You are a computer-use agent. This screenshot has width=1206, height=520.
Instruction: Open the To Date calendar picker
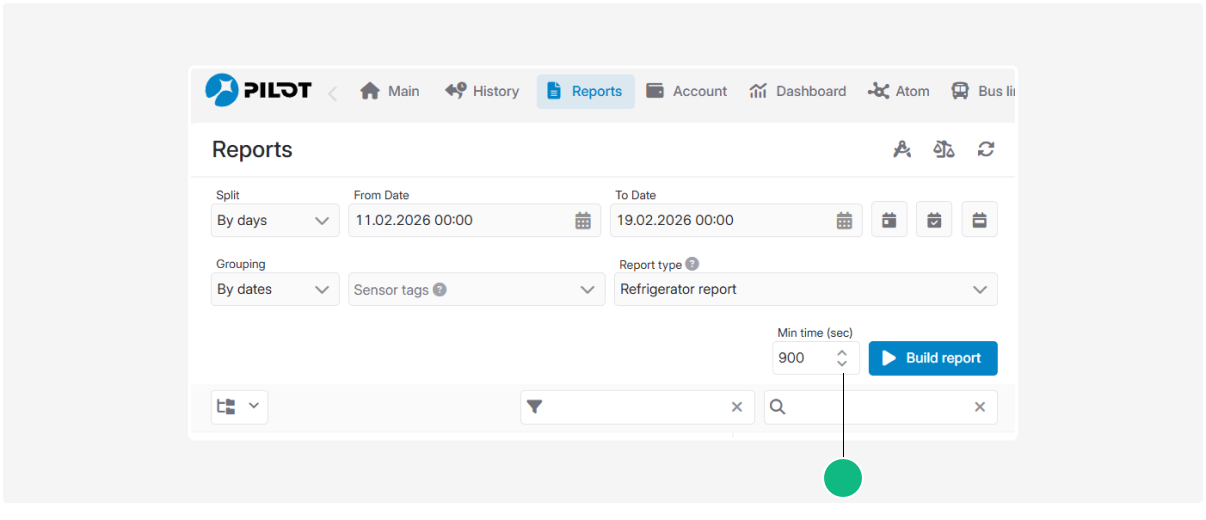click(844, 221)
